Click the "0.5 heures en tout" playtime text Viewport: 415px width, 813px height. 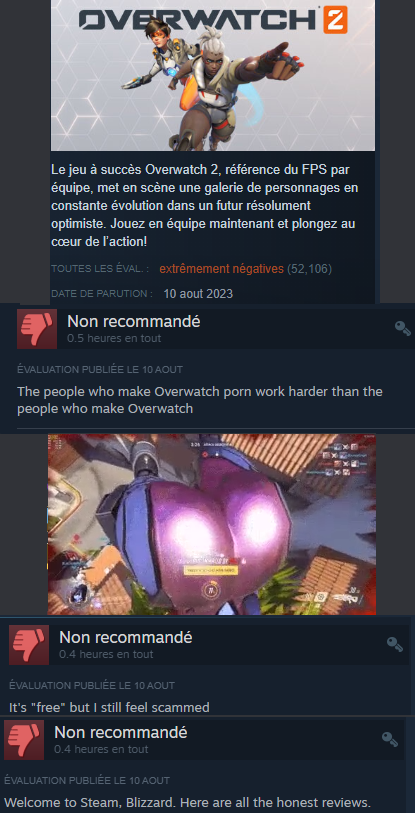pyautogui.click(x=114, y=339)
